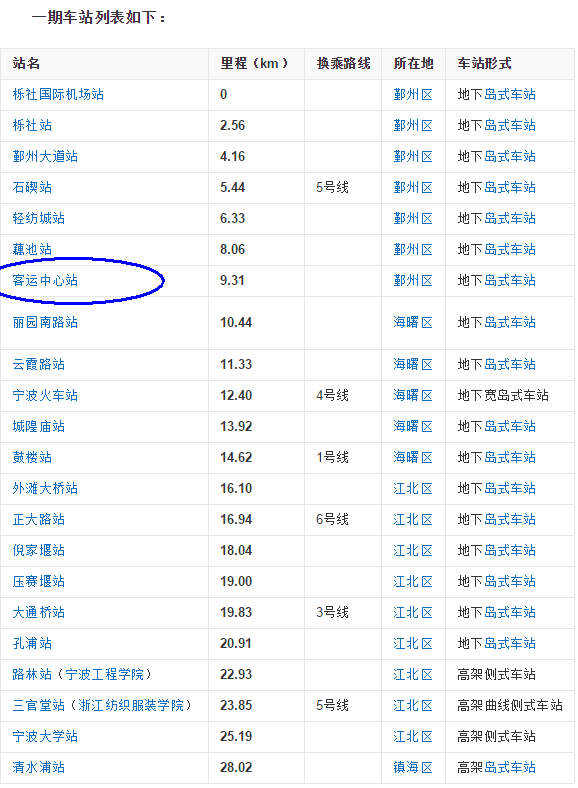Open 鄞州区 link in 石碶站 row
Screen dimensions: 578x788
coord(413,187)
